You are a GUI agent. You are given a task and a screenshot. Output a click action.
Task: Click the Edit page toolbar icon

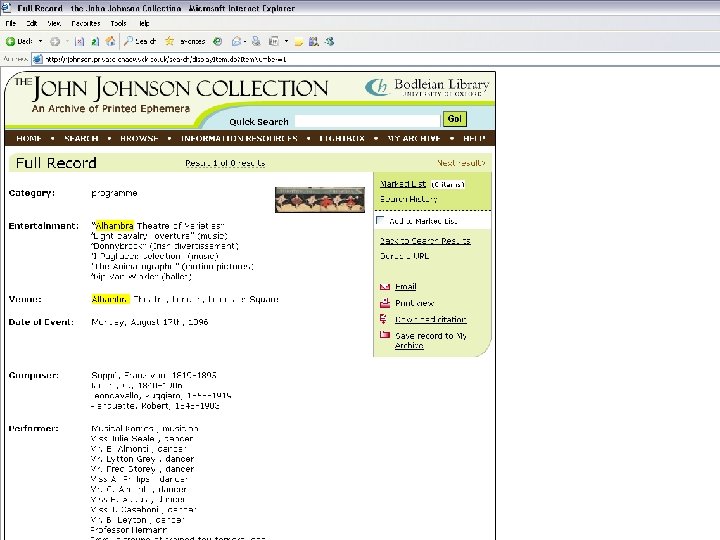pos(274,41)
